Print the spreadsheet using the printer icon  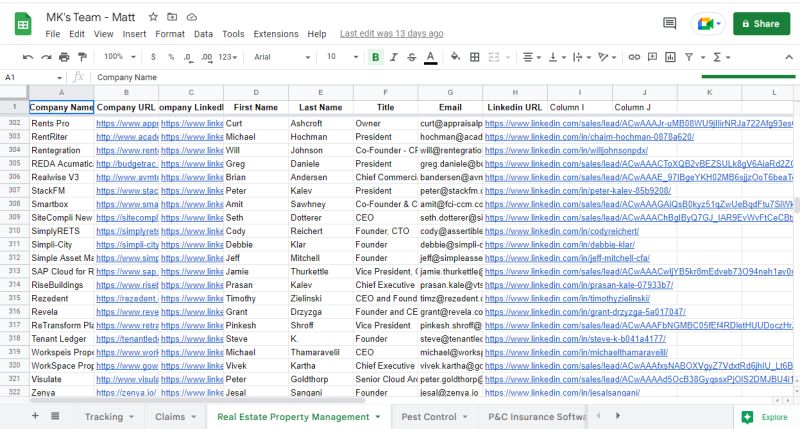tap(64, 57)
